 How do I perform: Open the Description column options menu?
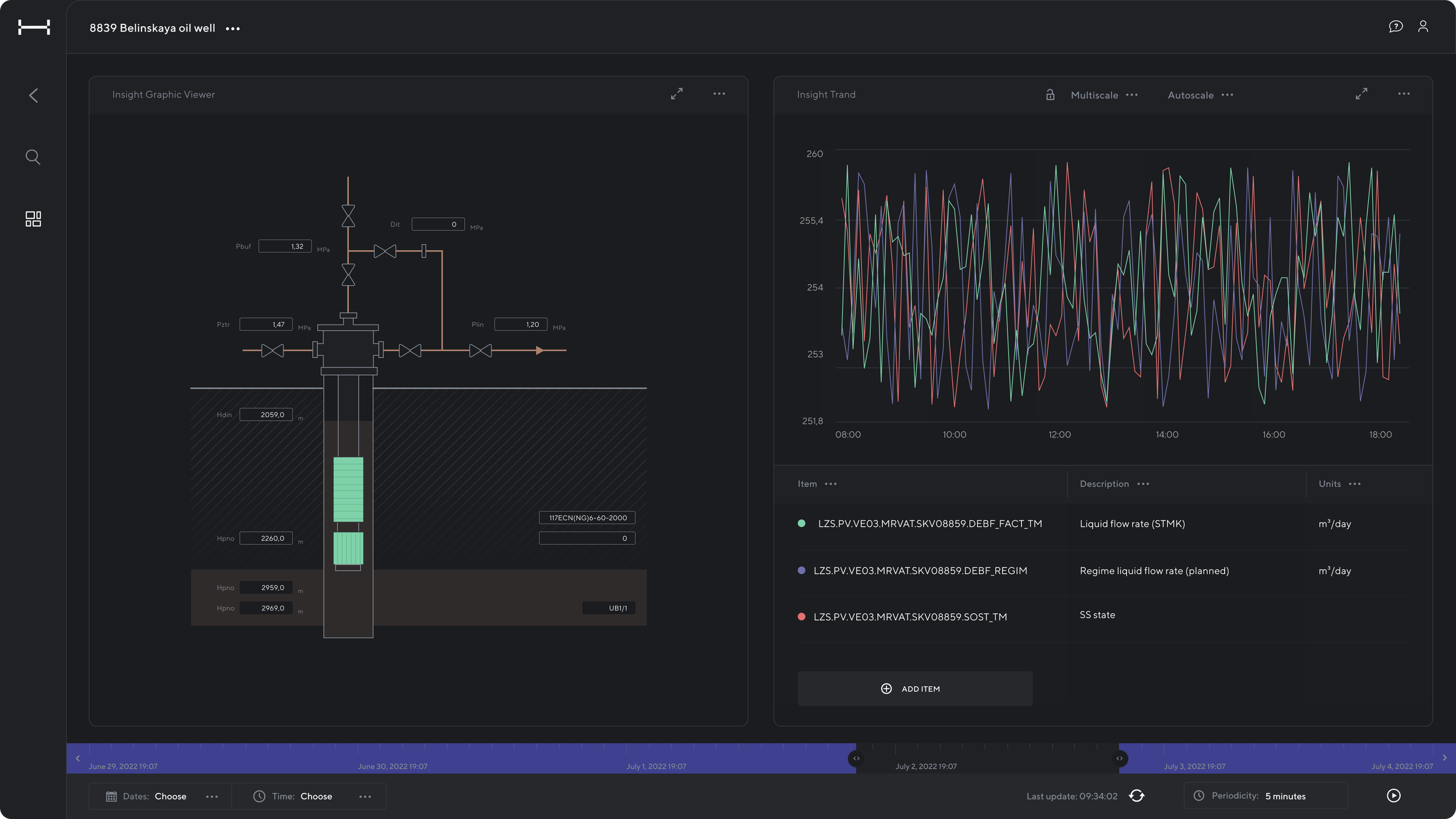(1143, 484)
